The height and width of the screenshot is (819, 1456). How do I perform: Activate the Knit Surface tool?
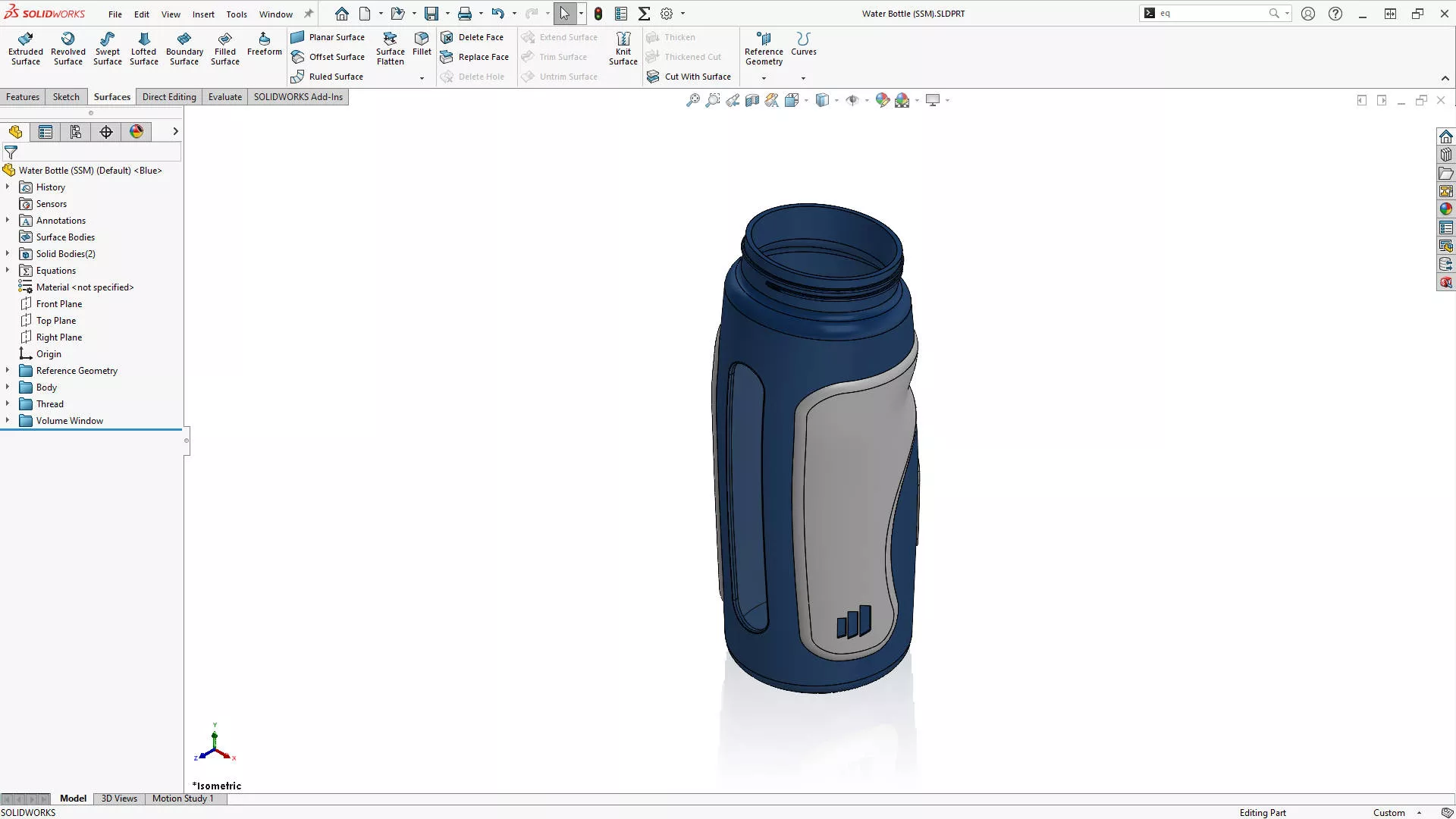[x=623, y=48]
